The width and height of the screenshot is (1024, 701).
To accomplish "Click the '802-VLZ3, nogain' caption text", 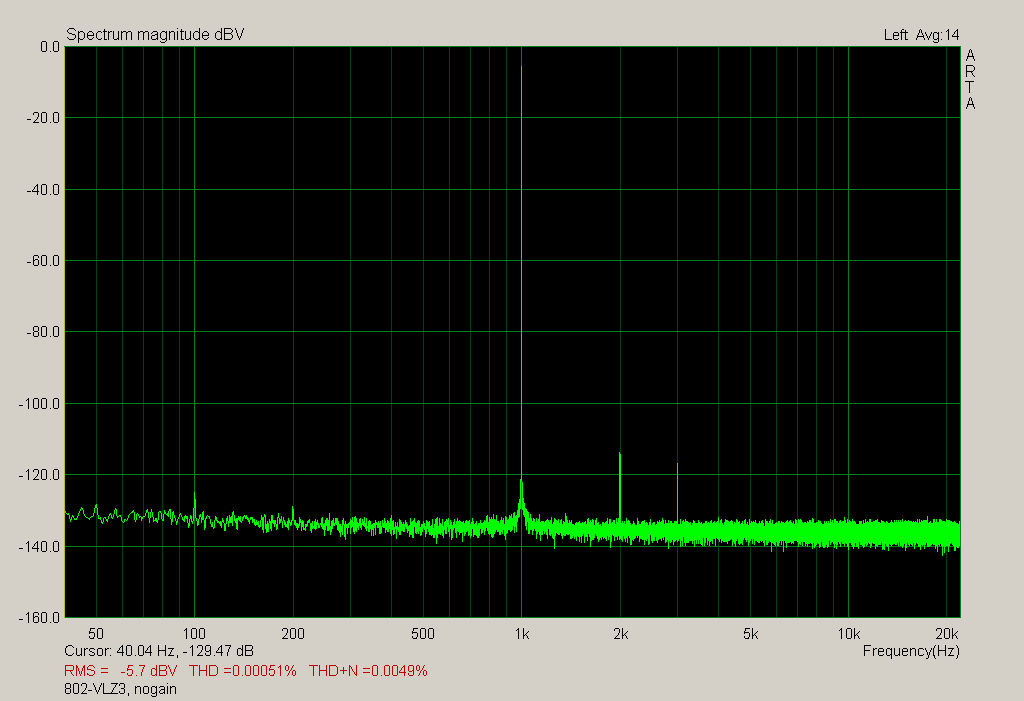I will pyautogui.click(x=123, y=689).
